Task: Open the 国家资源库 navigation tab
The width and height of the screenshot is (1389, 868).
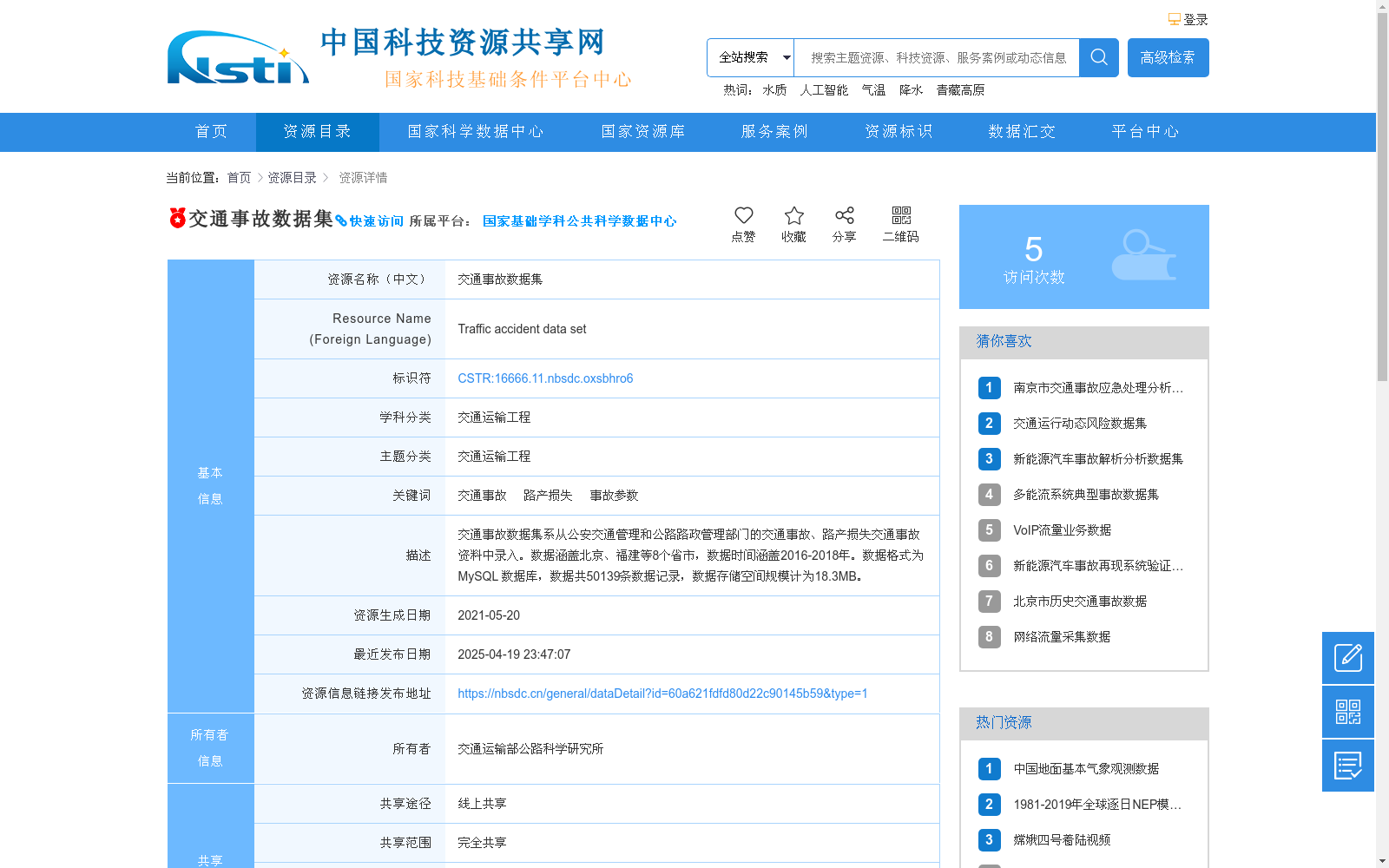Action: coord(643,132)
